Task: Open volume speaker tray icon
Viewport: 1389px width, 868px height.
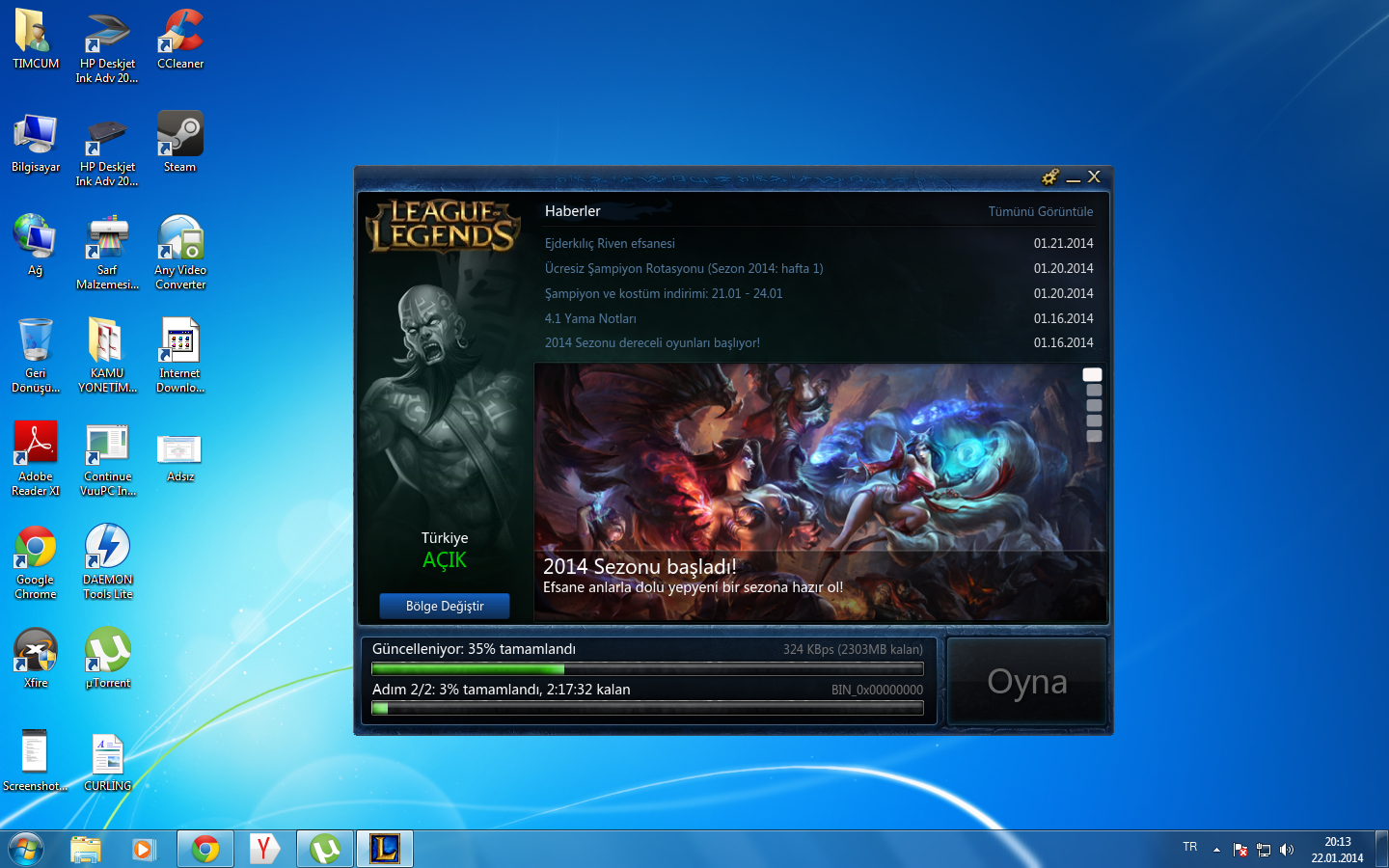Action: pos(1287,850)
